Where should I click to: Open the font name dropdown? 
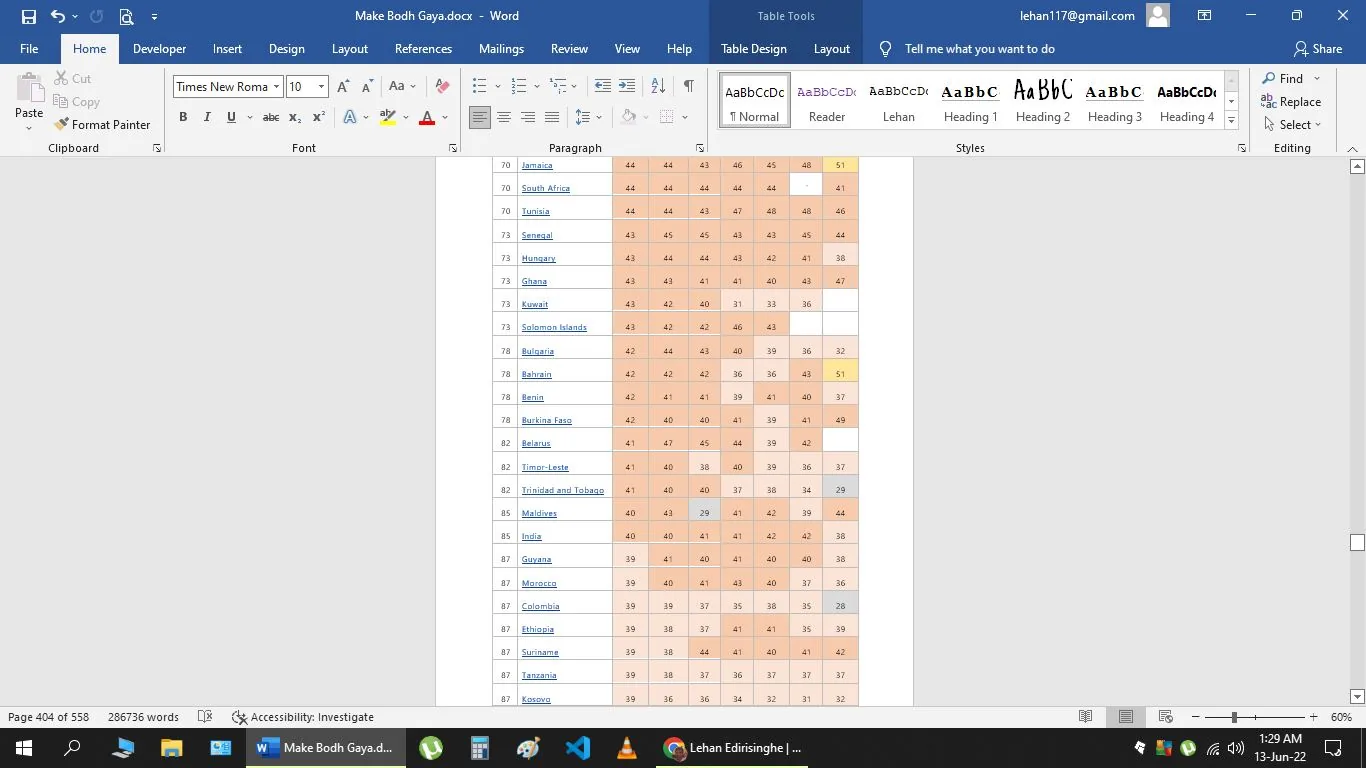coord(277,86)
